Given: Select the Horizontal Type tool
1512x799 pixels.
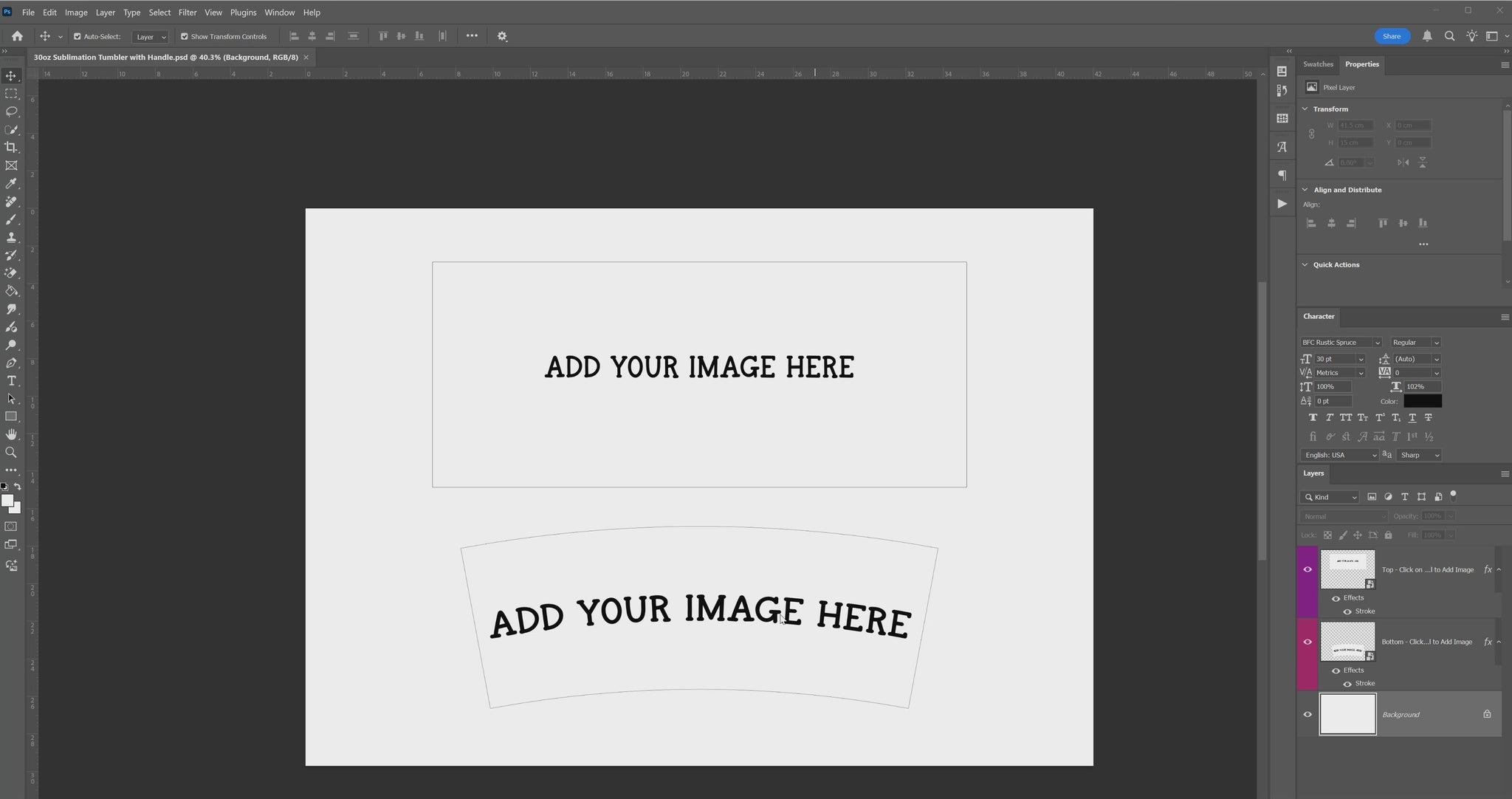Looking at the screenshot, I should point(11,381).
